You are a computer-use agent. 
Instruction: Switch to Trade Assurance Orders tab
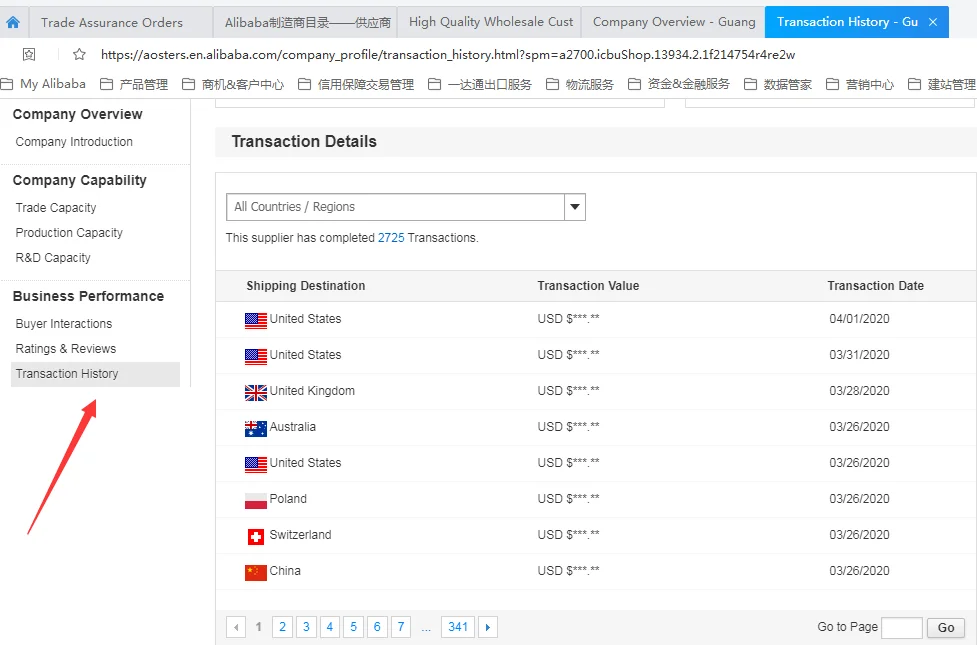pyautogui.click(x=112, y=22)
